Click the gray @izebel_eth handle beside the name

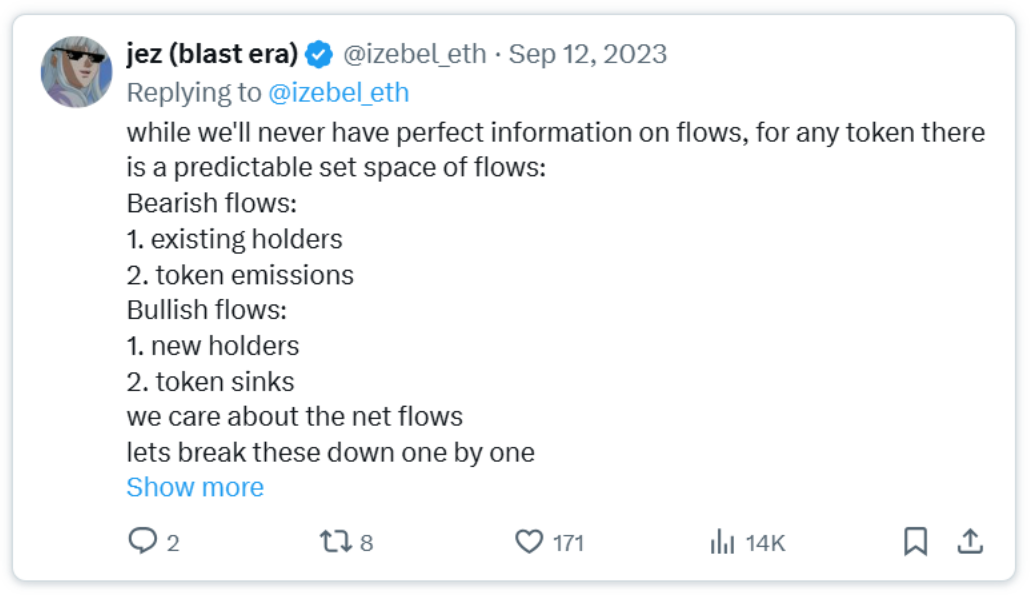click(415, 54)
